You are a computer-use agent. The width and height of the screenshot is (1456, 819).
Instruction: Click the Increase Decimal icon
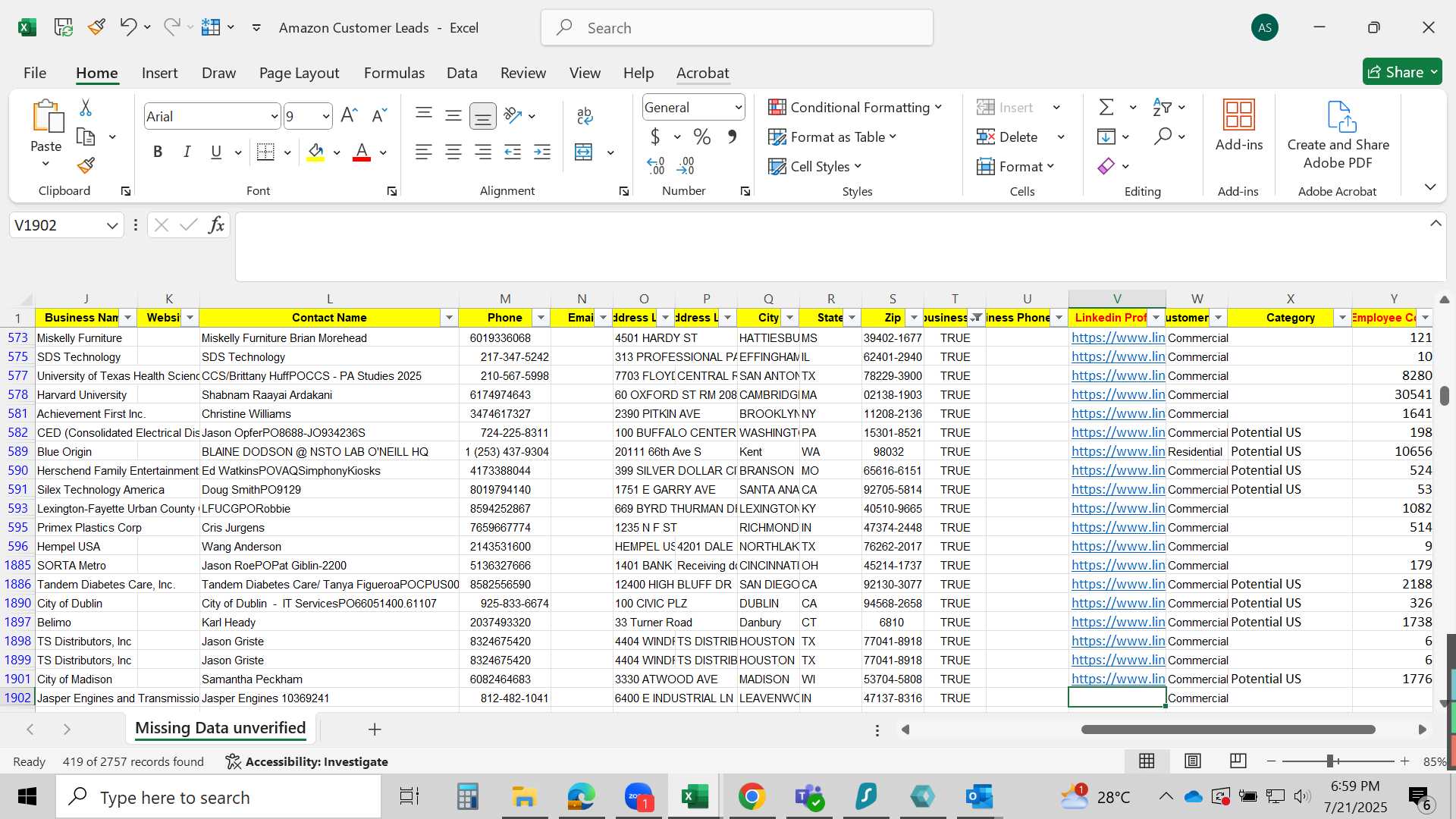656,165
